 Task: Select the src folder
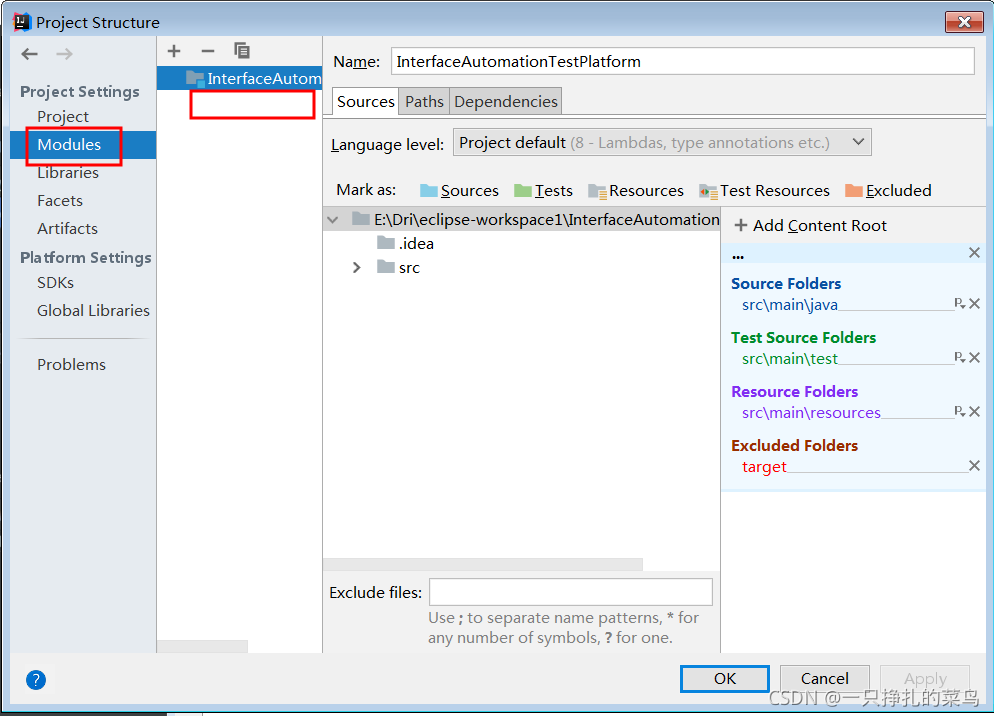399,268
